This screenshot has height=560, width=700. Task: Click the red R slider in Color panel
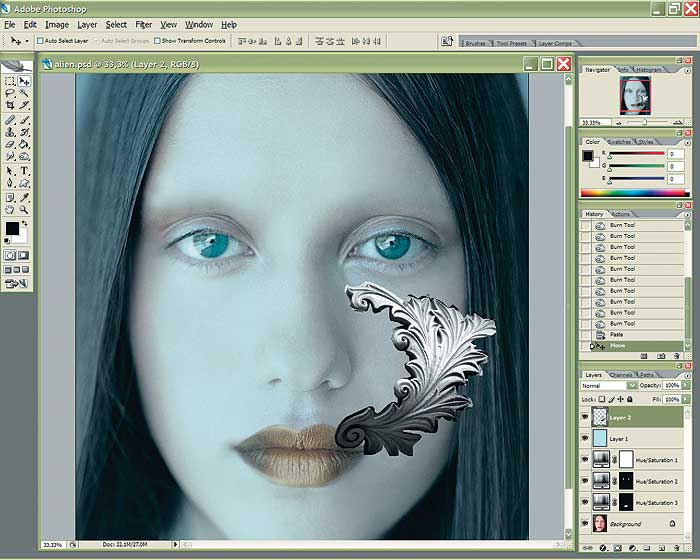pos(637,154)
